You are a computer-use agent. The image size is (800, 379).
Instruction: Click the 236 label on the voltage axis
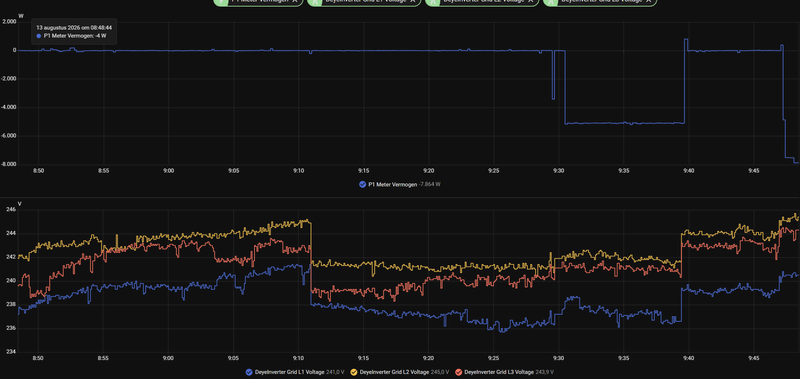click(x=12, y=328)
